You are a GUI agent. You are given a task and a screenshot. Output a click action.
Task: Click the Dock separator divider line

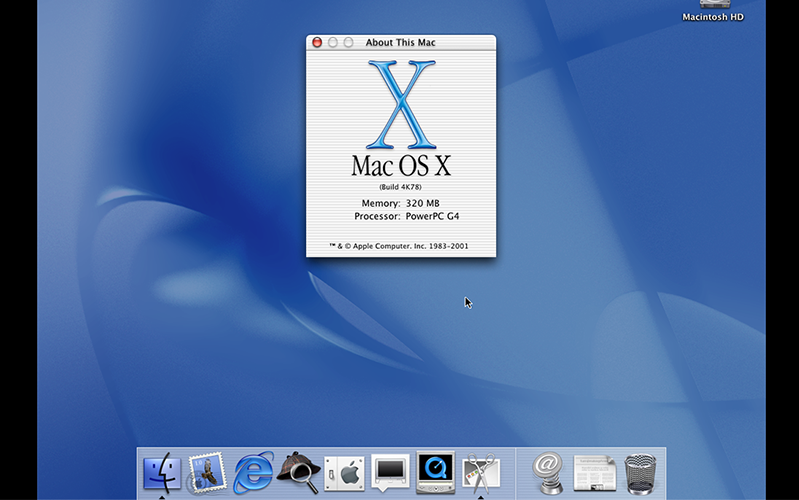[x=516, y=473]
